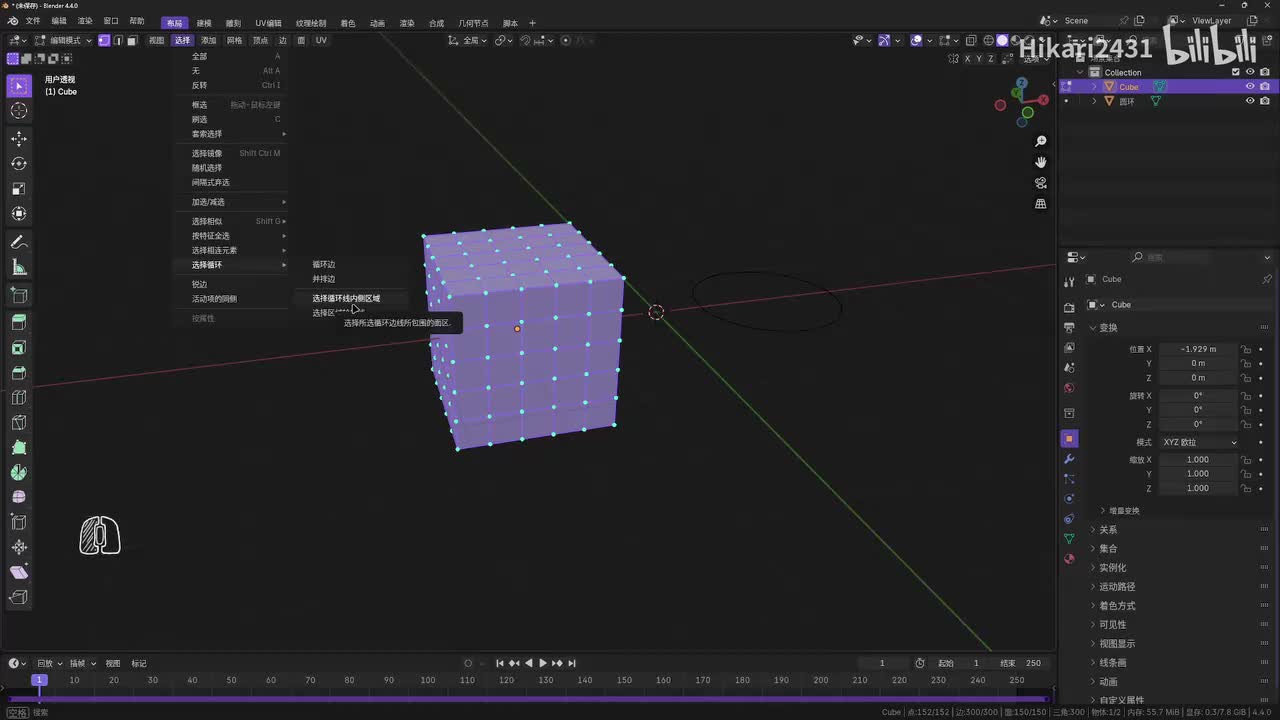
Task: Activate the Move tool
Action: [19, 138]
